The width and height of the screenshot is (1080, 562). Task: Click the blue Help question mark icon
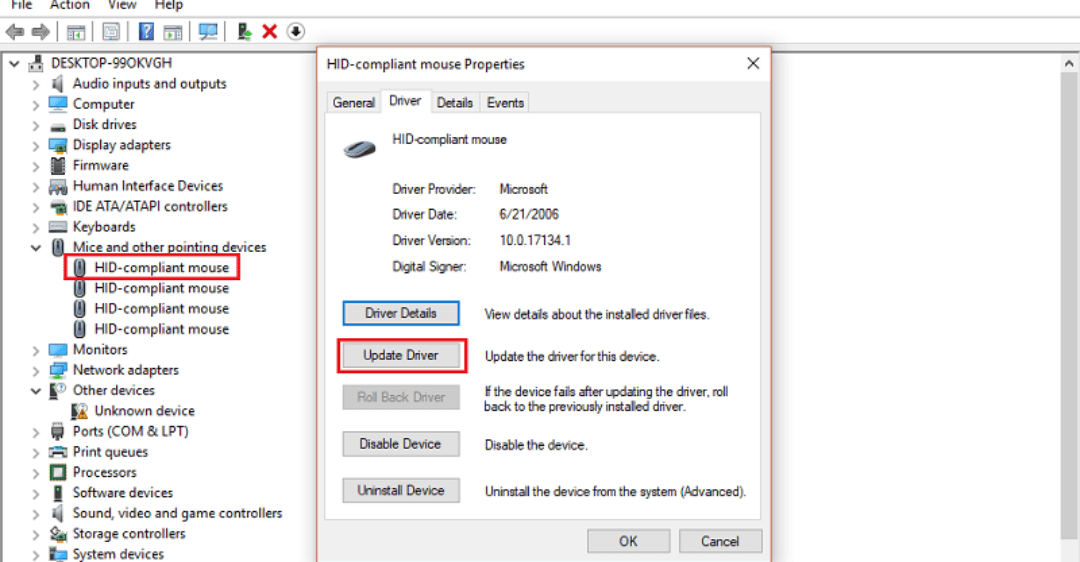[x=146, y=32]
